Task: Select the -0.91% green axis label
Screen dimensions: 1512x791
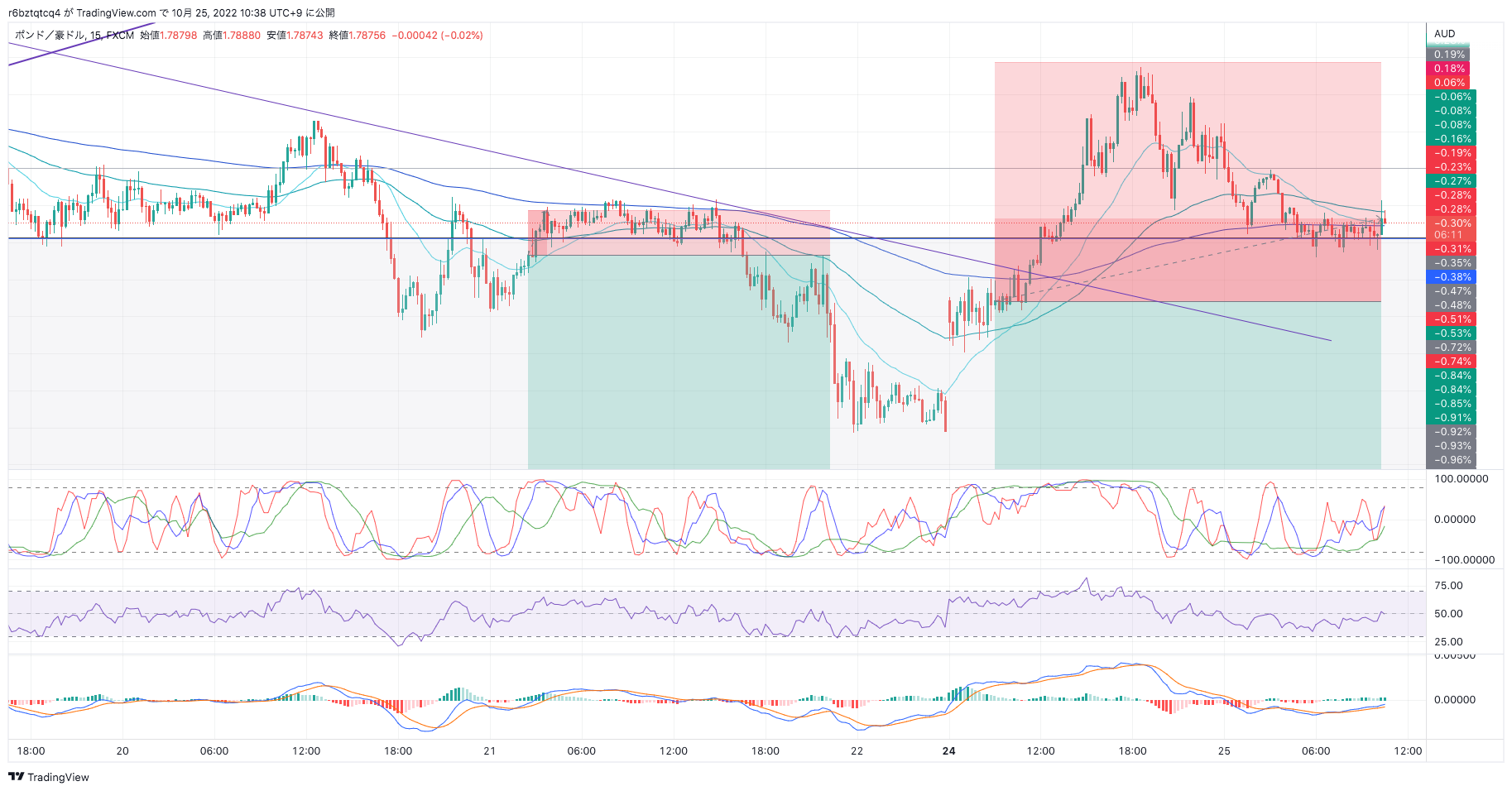Action: pyautogui.click(x=1452, y=418)
